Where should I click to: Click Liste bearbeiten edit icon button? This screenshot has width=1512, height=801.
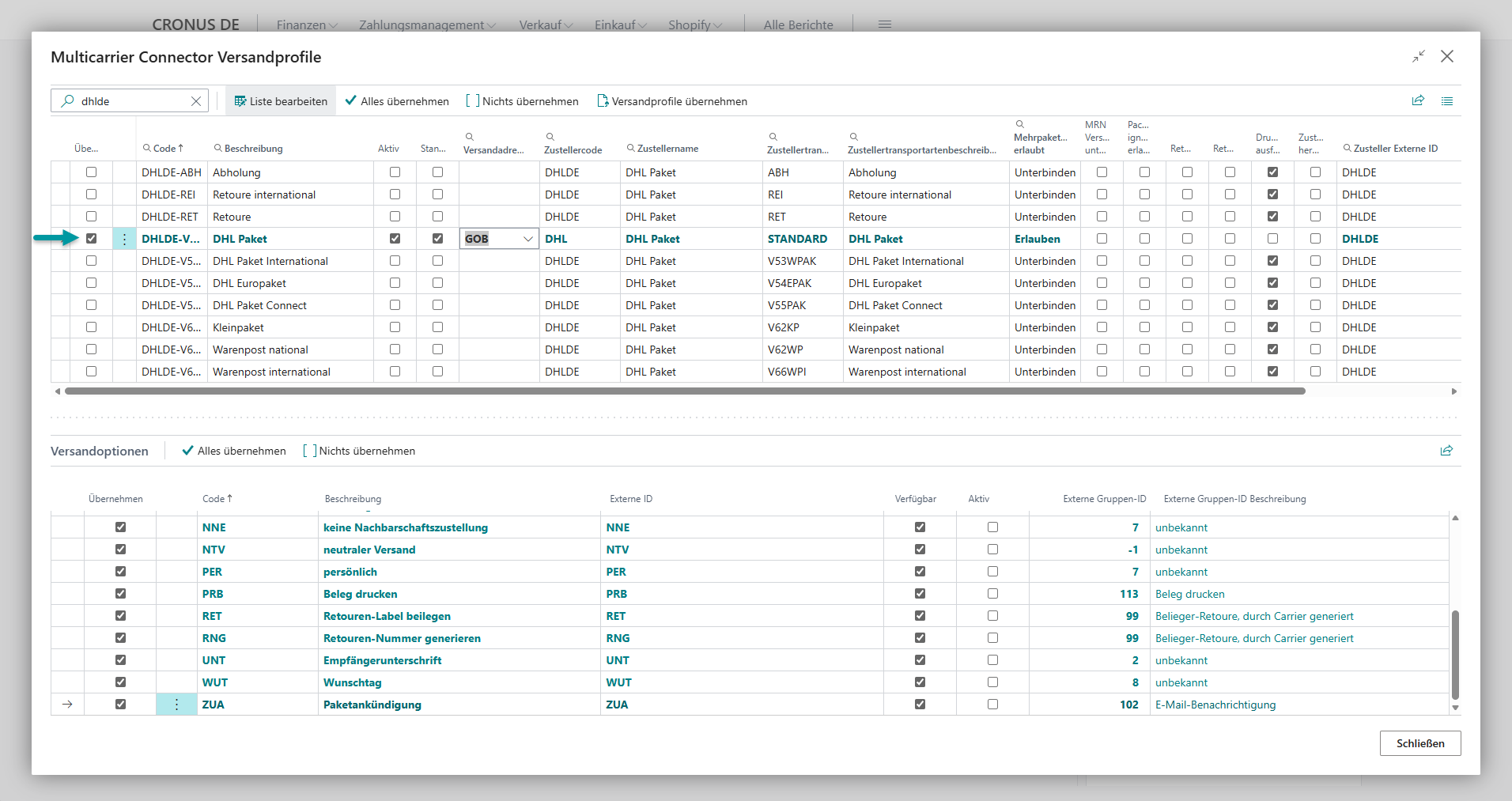[x=281, y=101]
